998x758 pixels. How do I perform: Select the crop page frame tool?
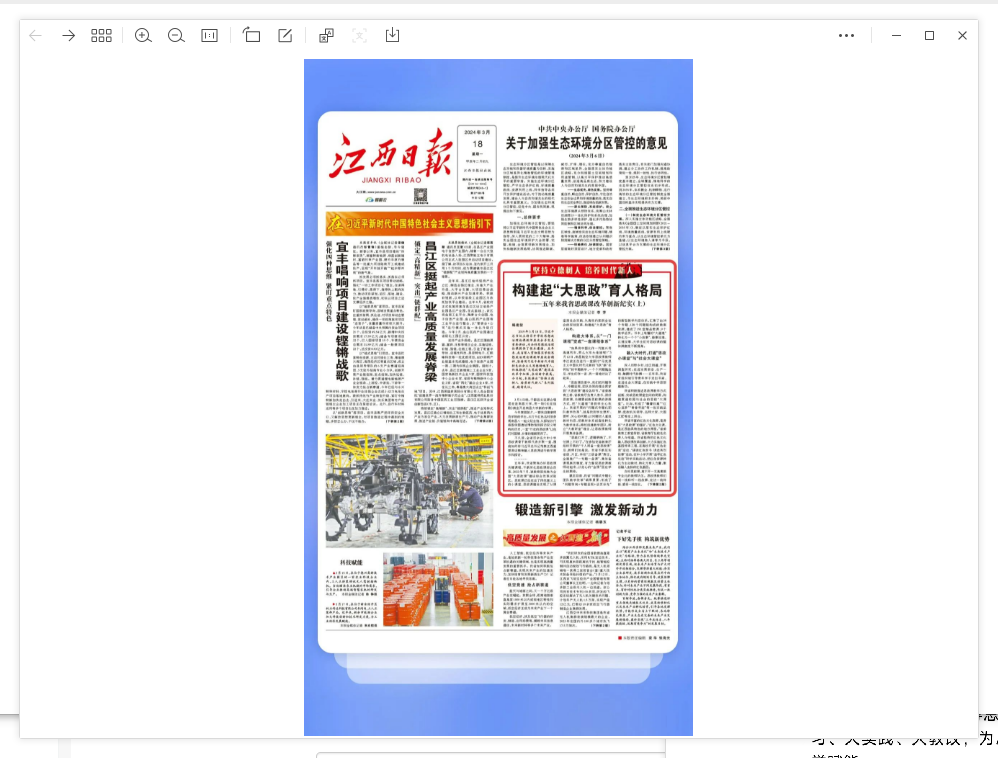(252, 35)
